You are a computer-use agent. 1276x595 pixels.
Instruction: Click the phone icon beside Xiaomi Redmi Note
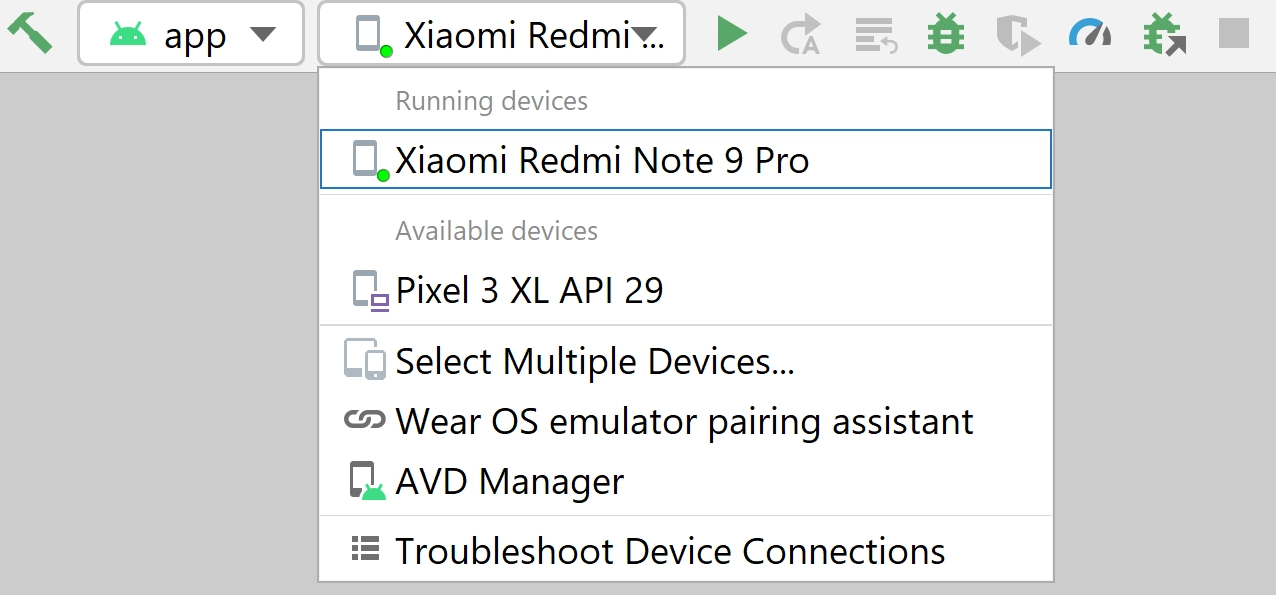point(368,160)
